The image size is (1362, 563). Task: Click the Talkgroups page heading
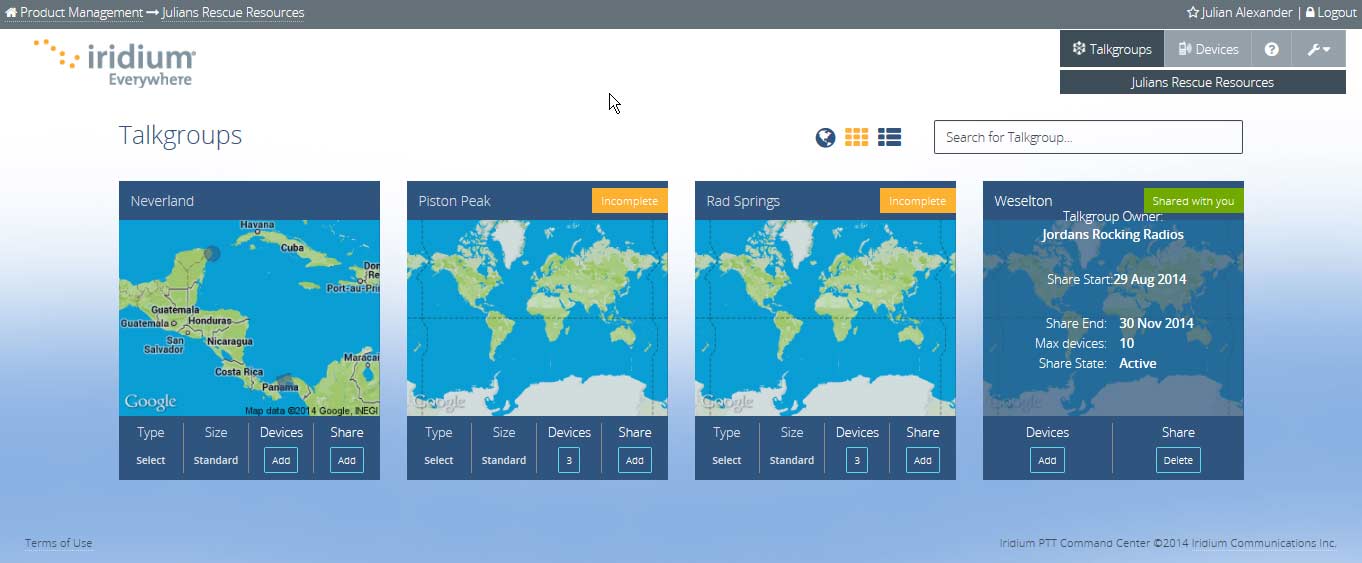180,136
